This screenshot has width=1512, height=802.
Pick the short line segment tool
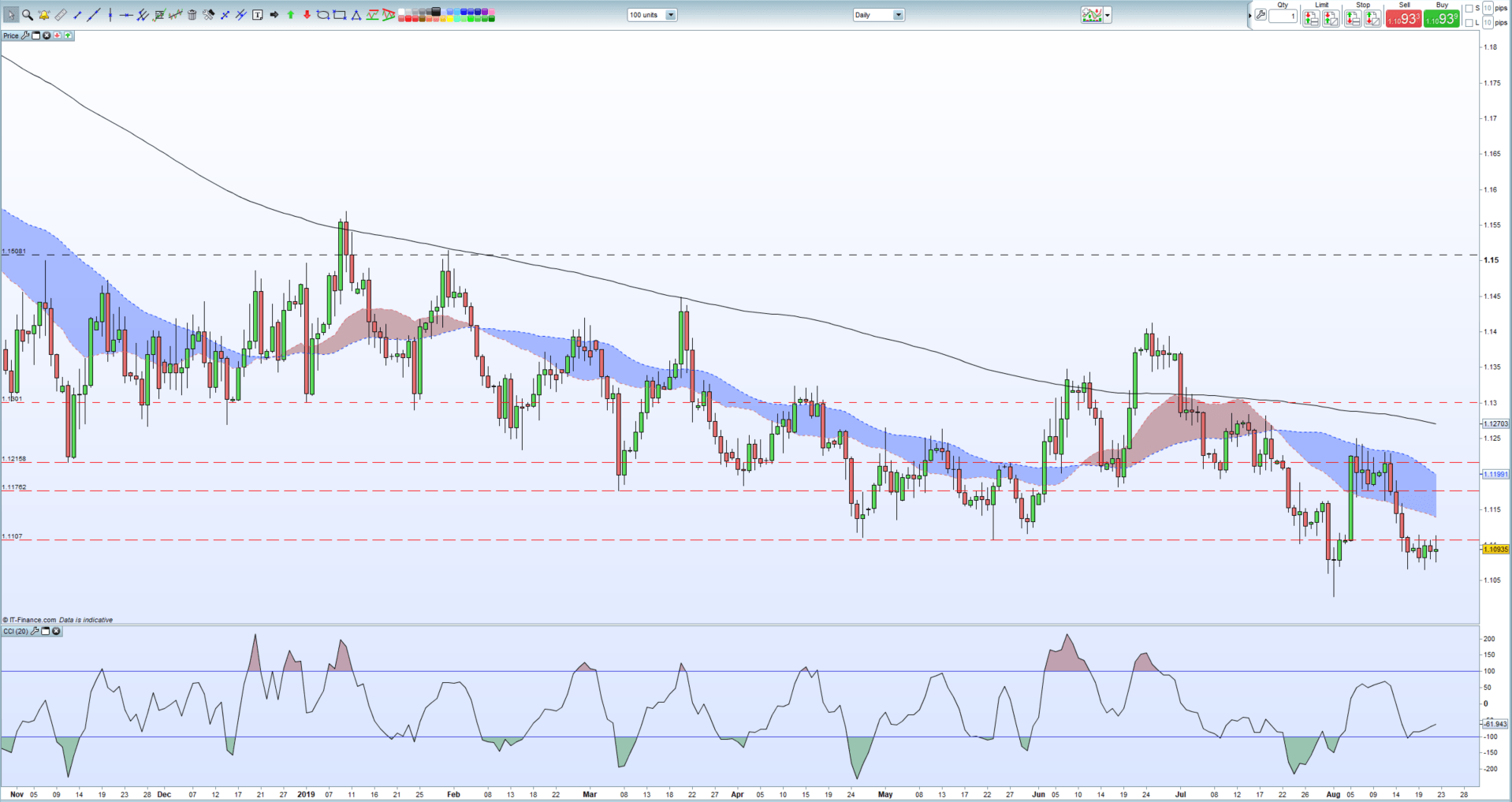77,15
